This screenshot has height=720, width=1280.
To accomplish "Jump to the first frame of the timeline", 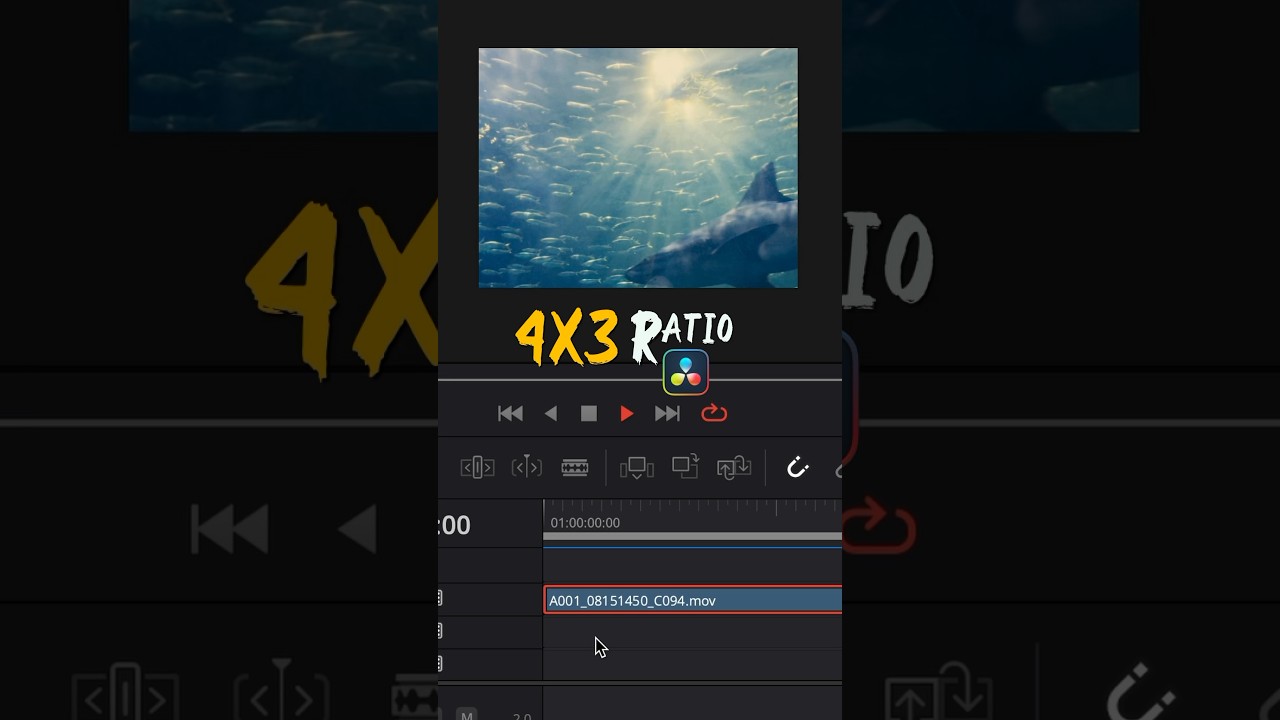I will (510, 414).
